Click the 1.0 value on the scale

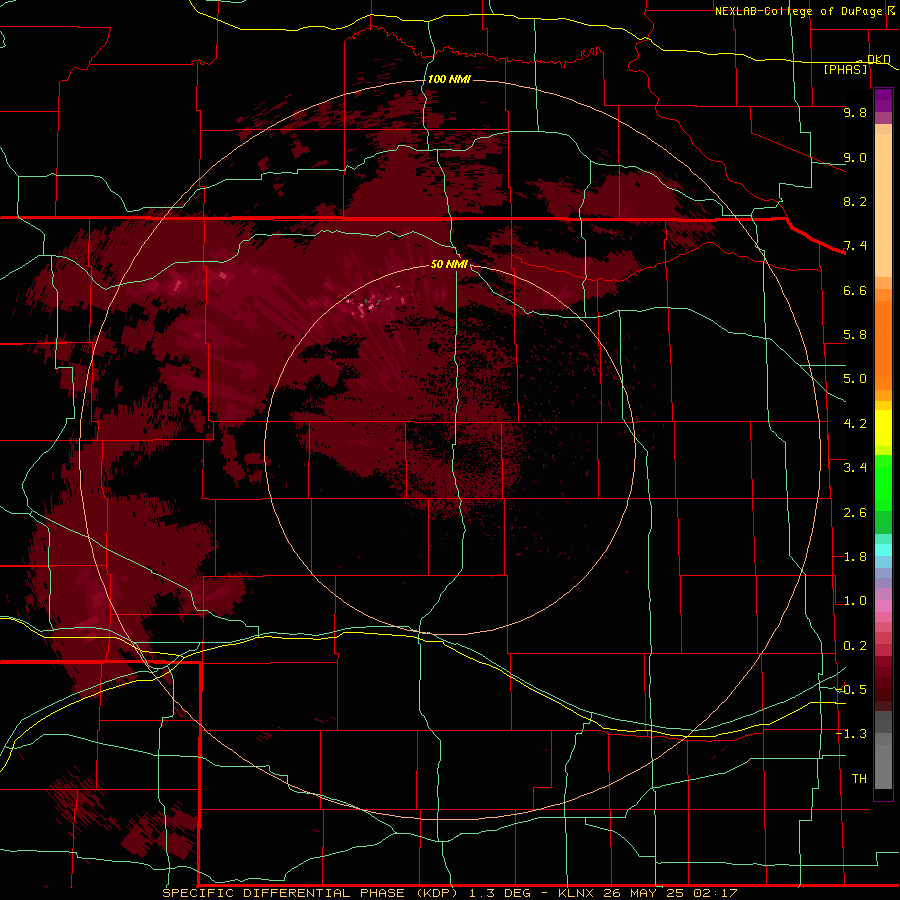[855, 601]
